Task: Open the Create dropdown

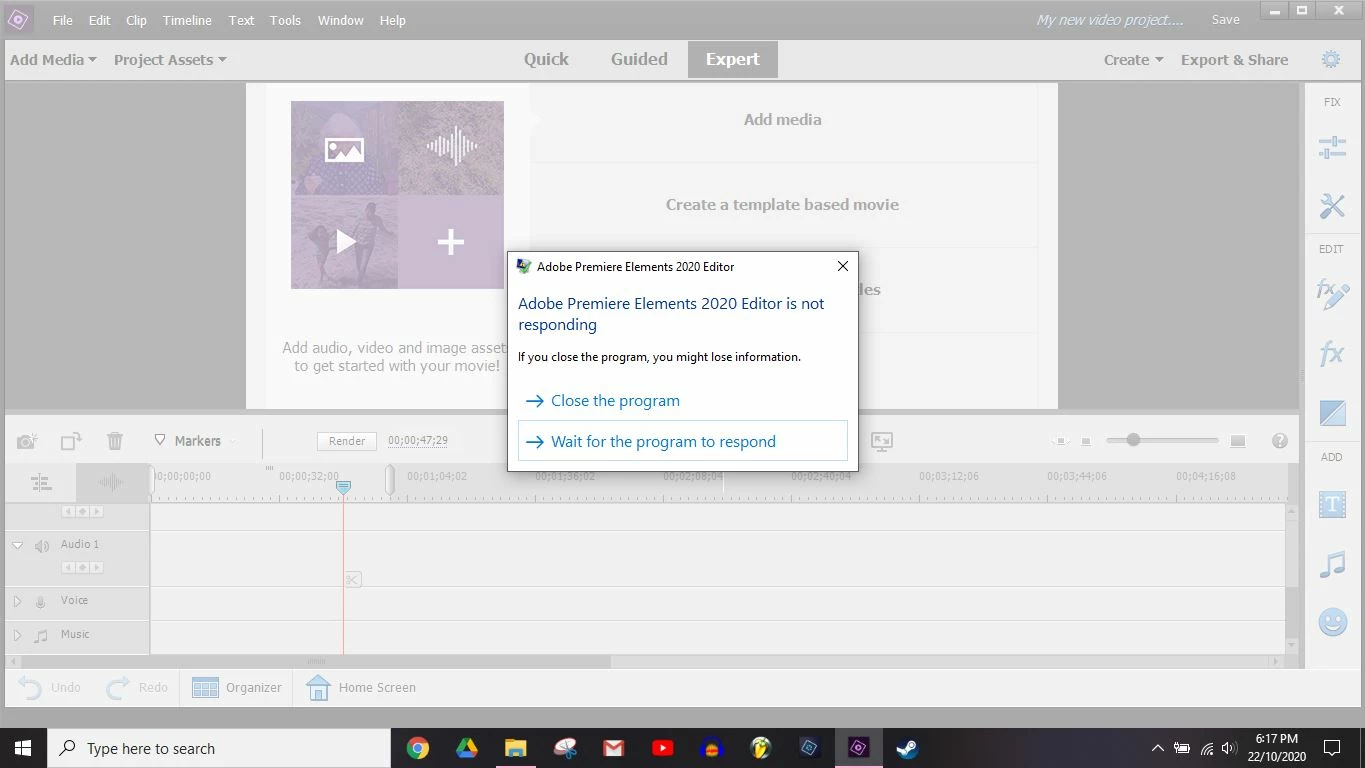Action: tap(1133, 60)
